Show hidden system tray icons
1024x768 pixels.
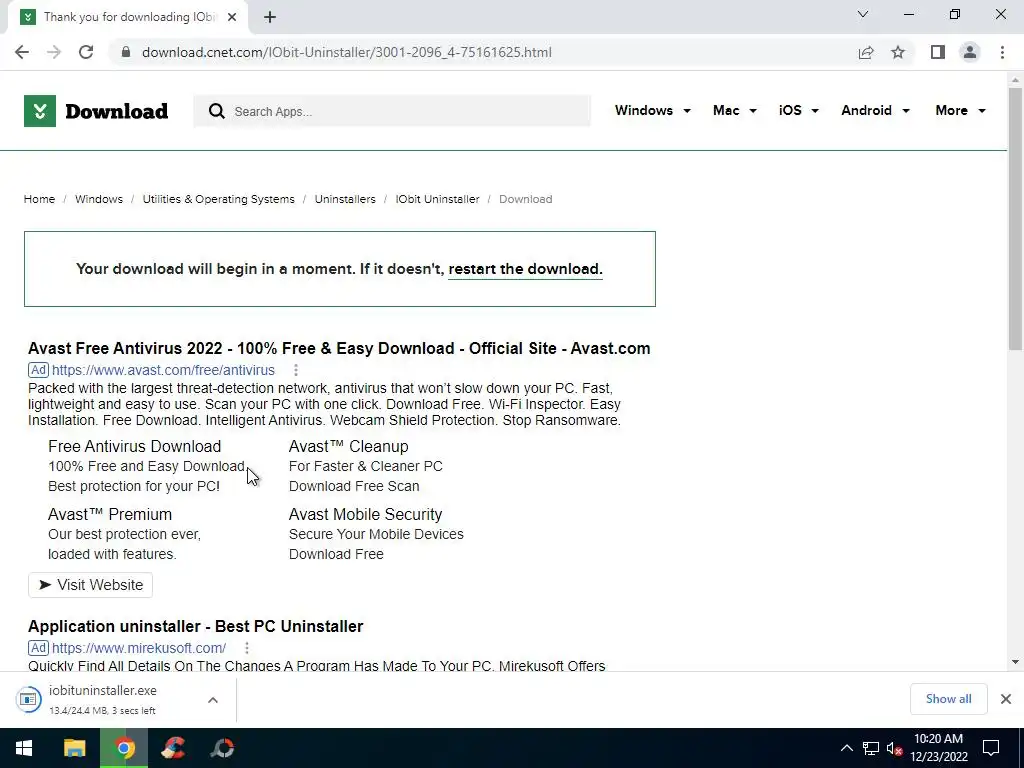click(x=846, y=748)
